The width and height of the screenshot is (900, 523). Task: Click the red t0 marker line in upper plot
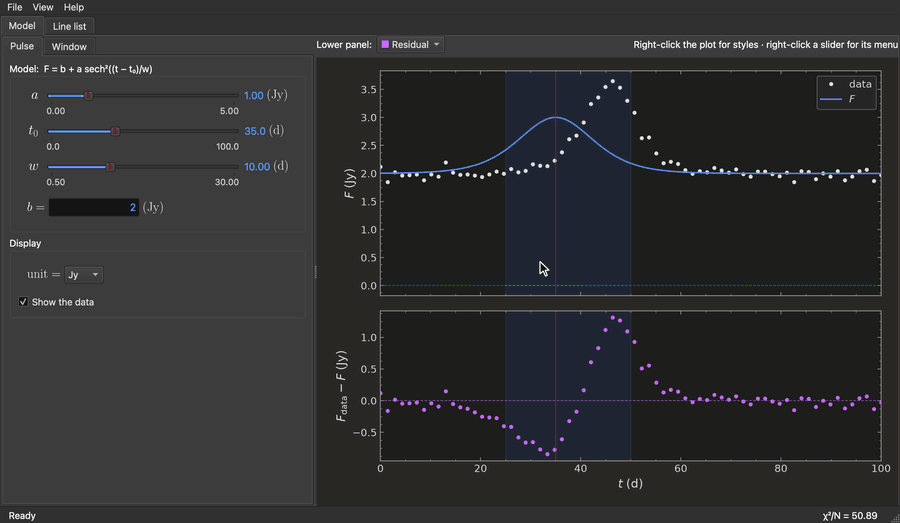[x=556, y=183]
